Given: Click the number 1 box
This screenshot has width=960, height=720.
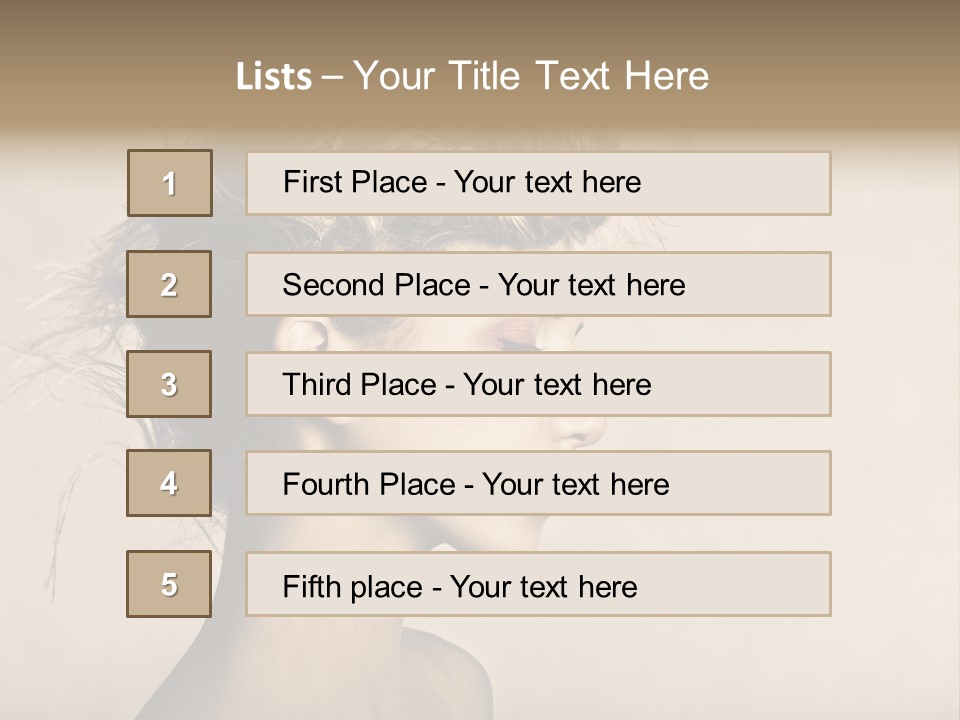Looking at the screenshot, I should (x=170, y=183).
